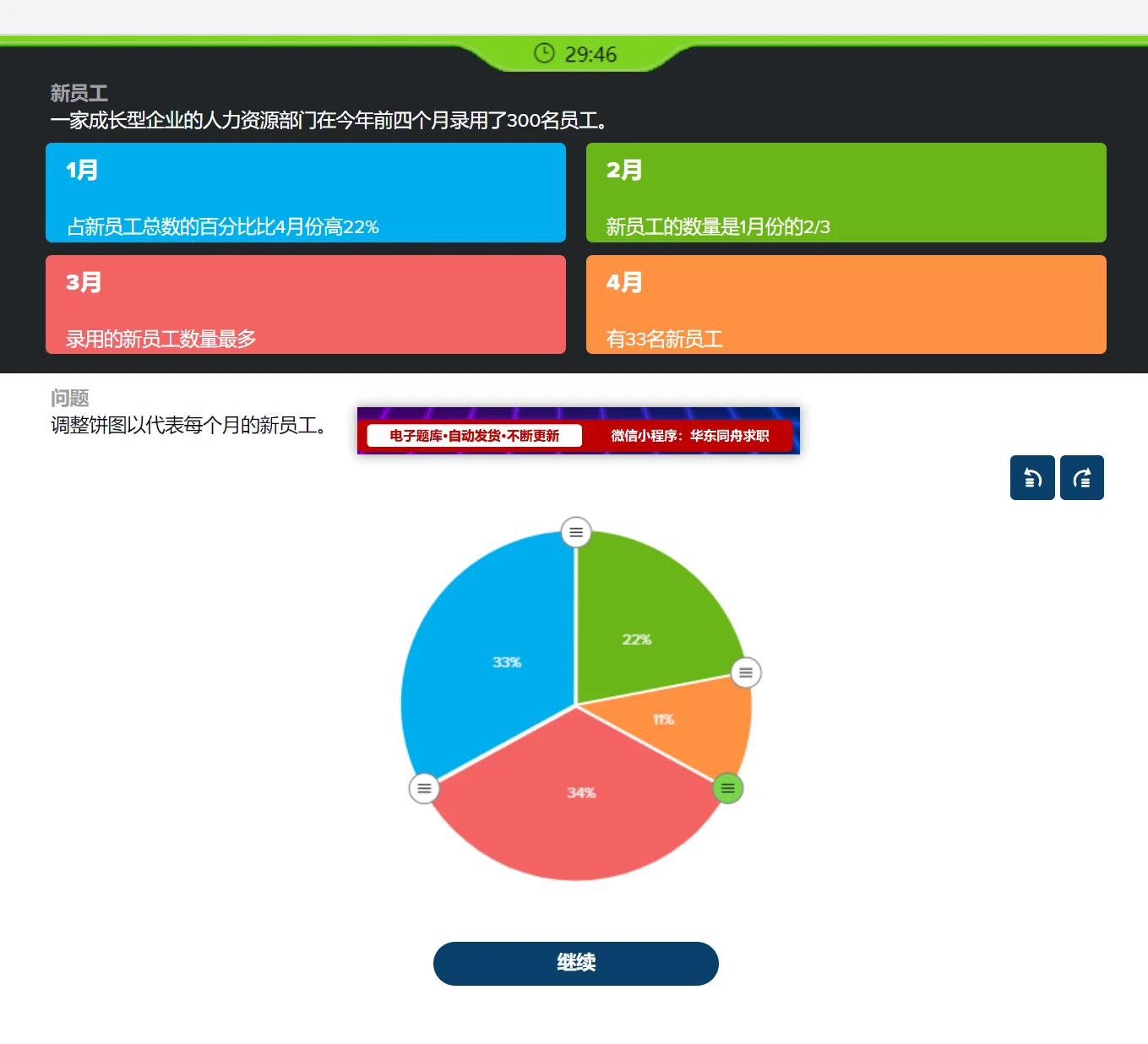Click the 电子题库 banner label

point(475,436)
